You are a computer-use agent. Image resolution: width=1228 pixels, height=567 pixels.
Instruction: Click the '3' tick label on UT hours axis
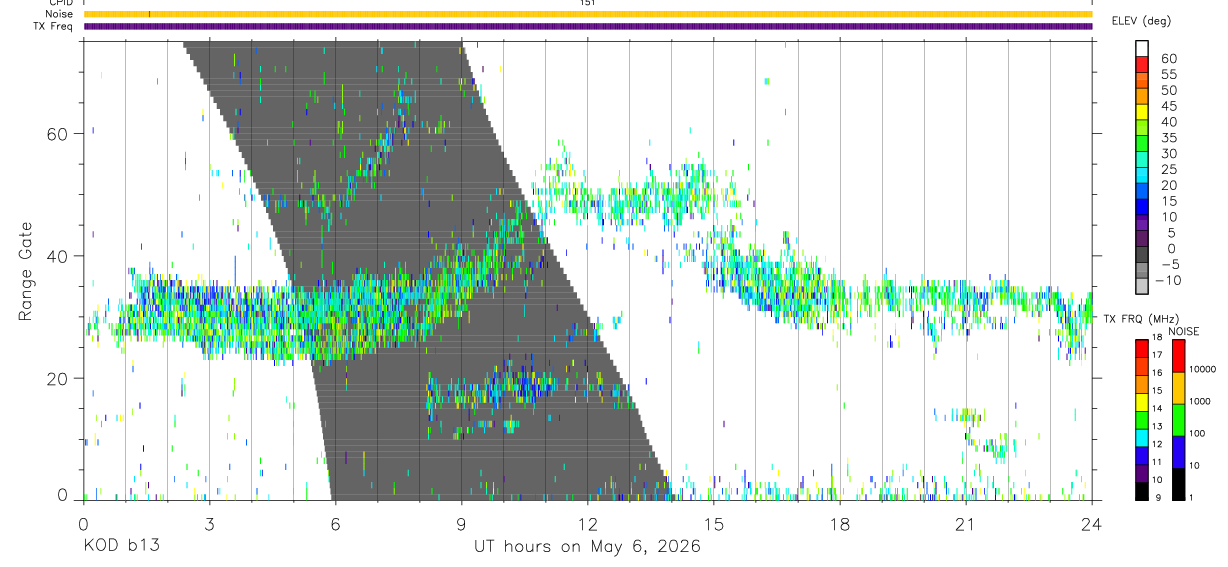pos(209,525)
